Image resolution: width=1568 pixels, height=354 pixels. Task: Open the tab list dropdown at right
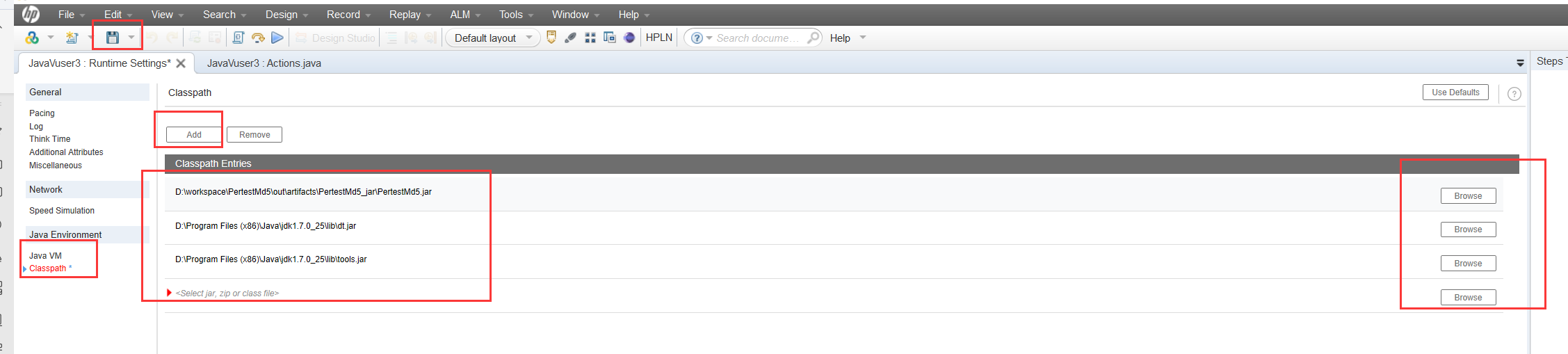pyautogui.click(x=1520, y=63)
